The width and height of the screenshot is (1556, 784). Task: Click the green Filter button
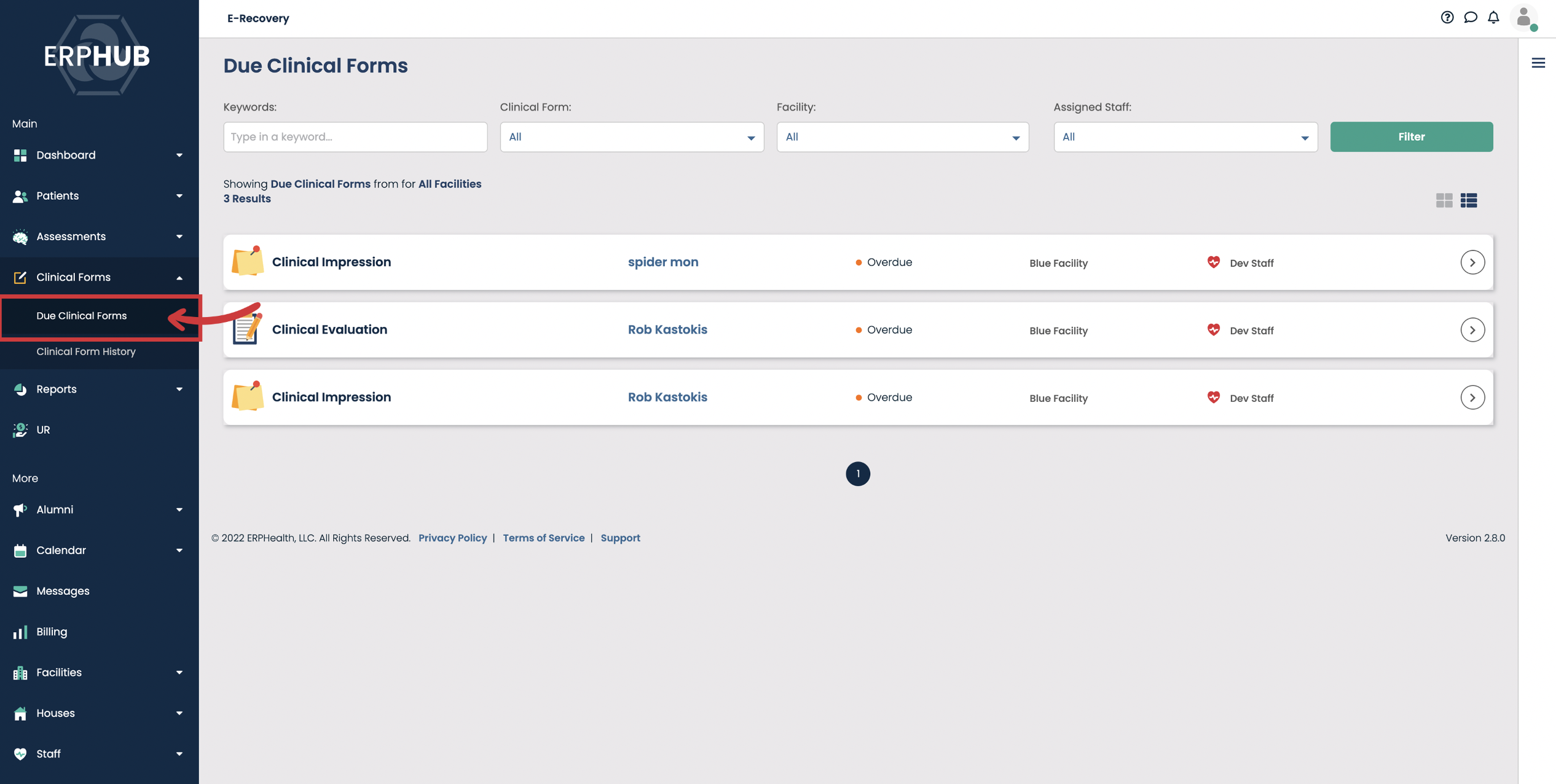[x=1411, y=137]
